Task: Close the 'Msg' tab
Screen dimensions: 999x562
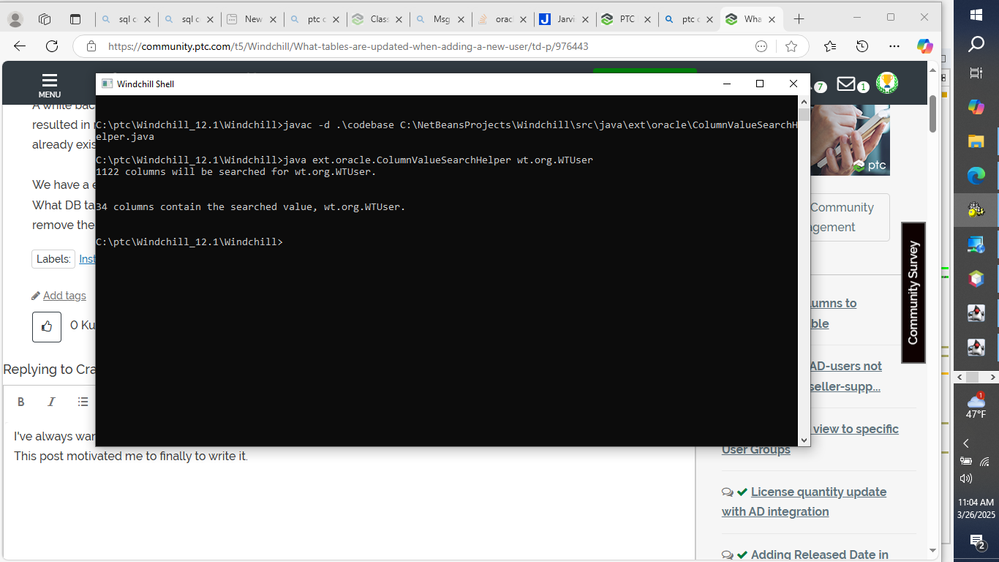Action: 461,19
